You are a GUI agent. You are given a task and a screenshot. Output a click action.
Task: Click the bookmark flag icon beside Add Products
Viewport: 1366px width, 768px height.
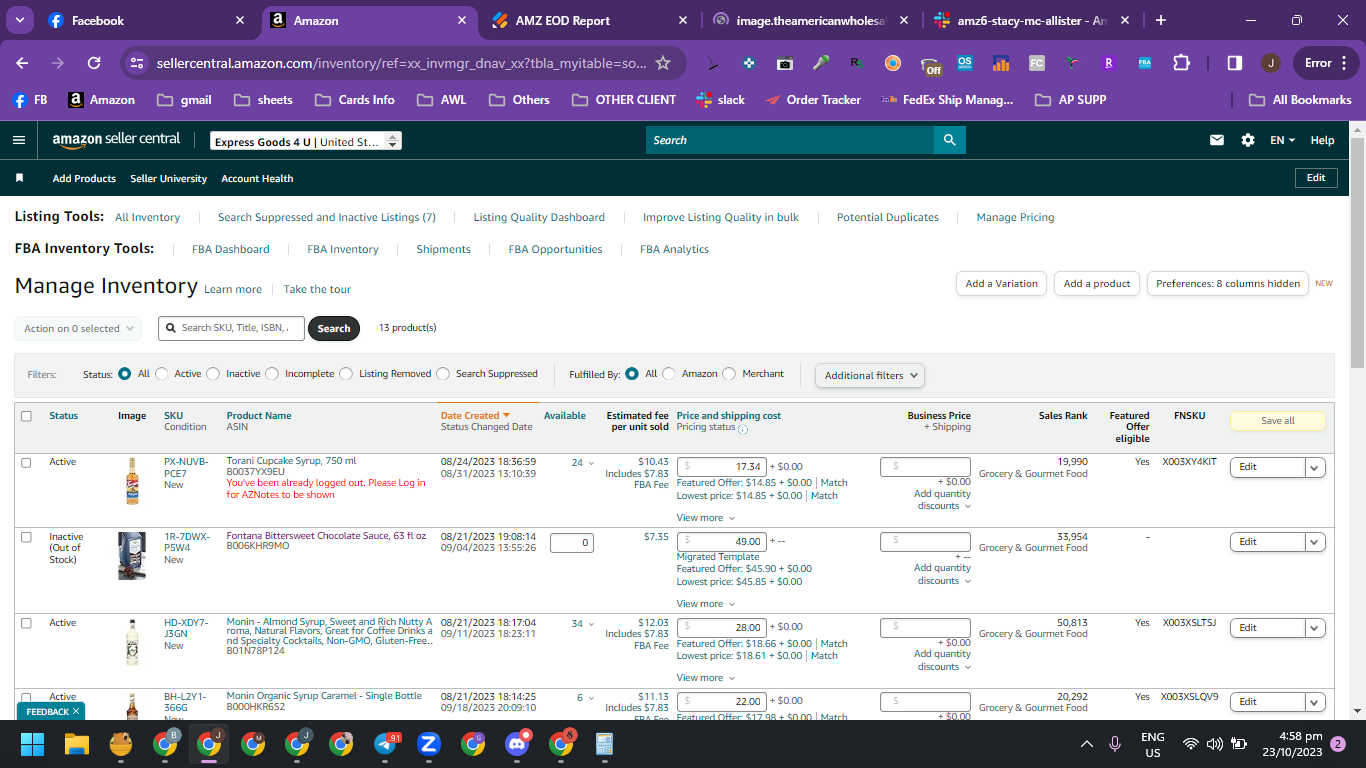[19, 178]
